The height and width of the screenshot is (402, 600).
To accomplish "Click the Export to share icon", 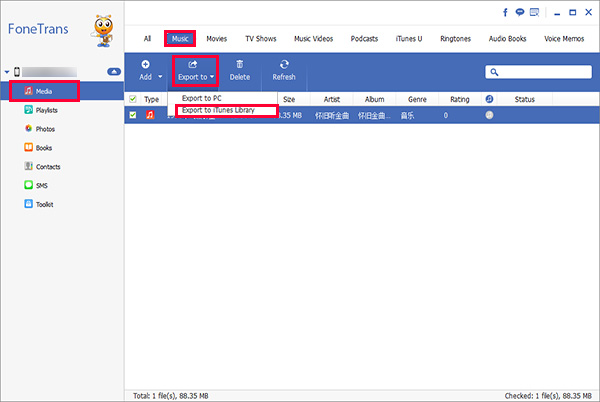I will tap(193, 64).
